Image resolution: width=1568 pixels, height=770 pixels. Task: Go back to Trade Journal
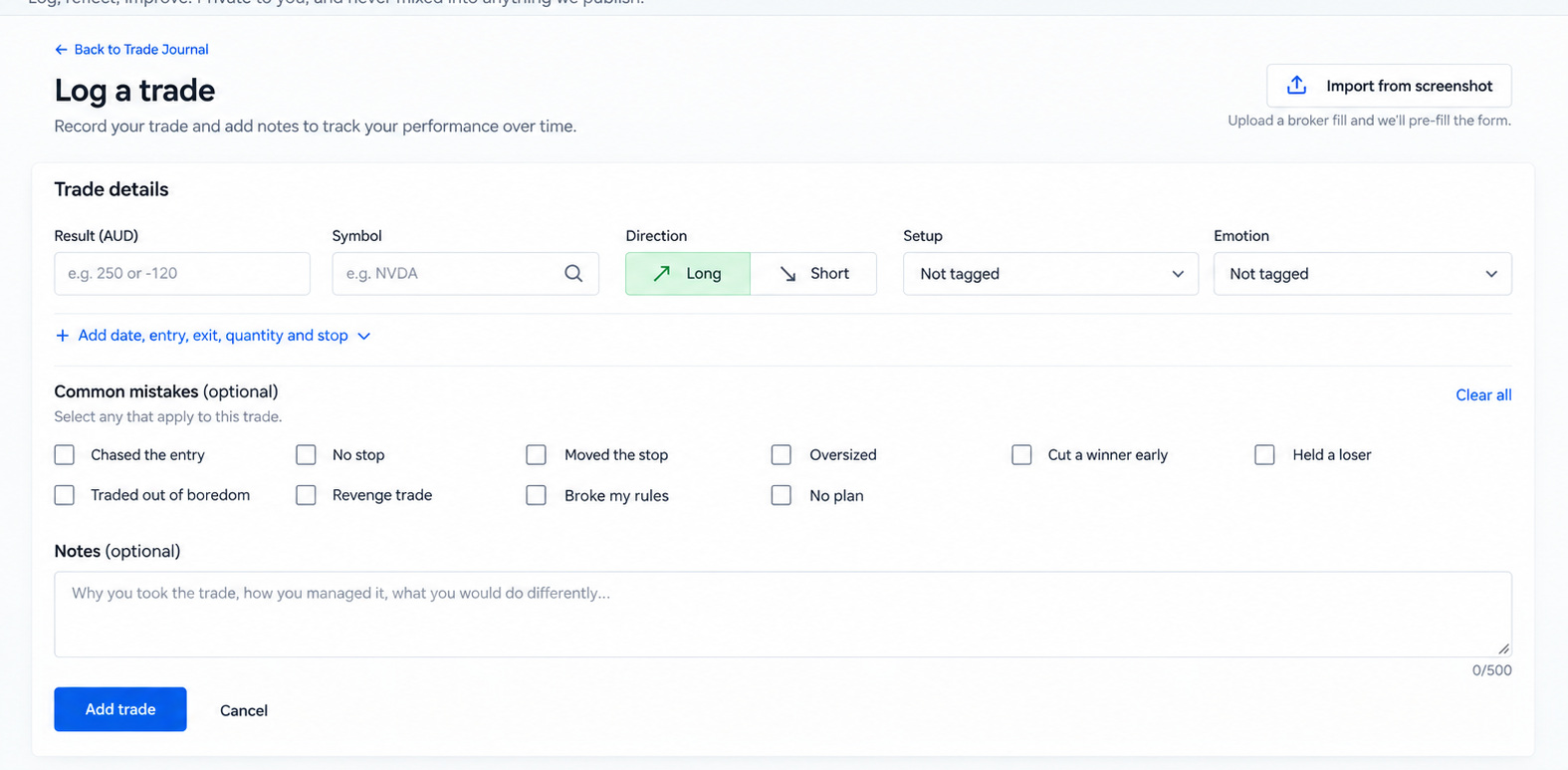(x=131, y=50)
